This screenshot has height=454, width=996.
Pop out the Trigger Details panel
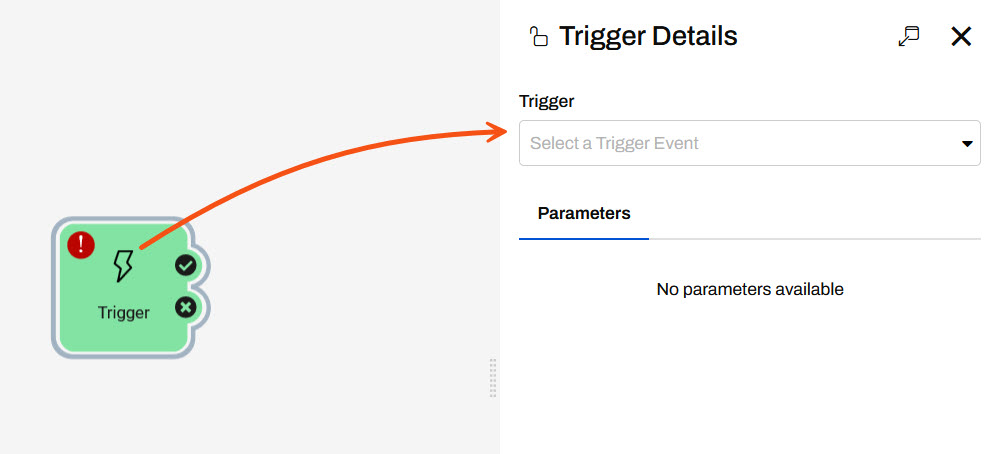[908, 37]
